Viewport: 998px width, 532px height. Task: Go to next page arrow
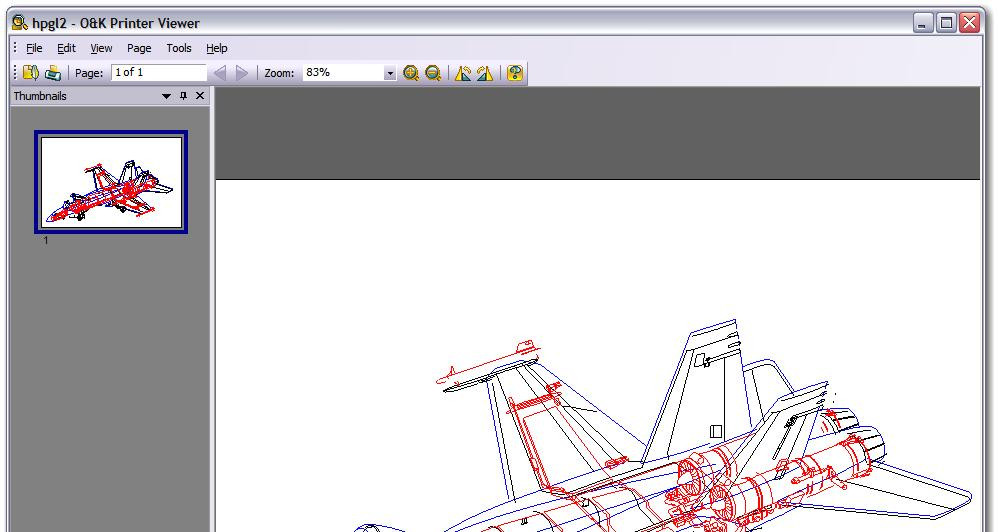tap(242, 73)
